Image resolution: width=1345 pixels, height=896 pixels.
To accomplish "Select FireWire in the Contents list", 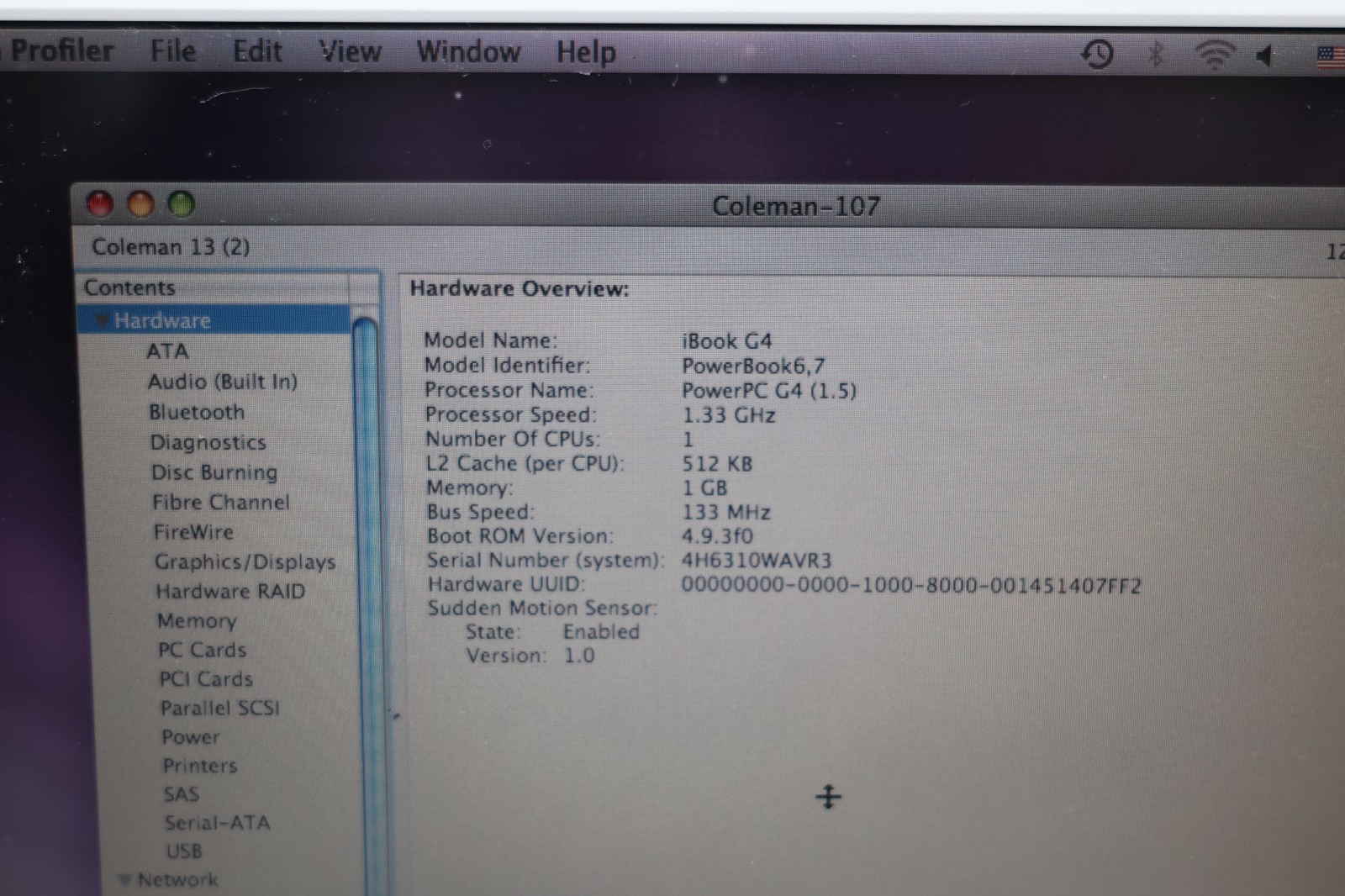I will pos(193,532).
